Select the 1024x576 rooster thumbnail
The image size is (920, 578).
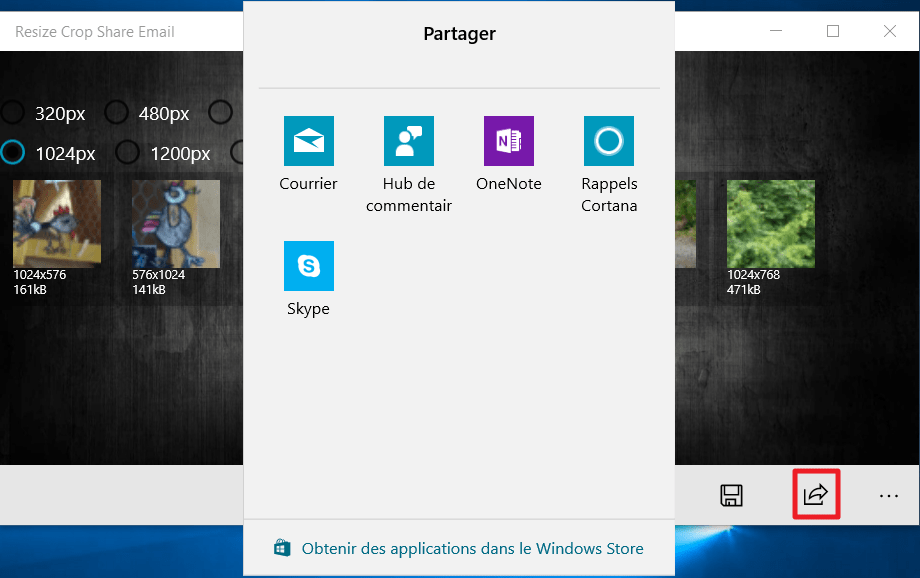(x=57, y=224)
